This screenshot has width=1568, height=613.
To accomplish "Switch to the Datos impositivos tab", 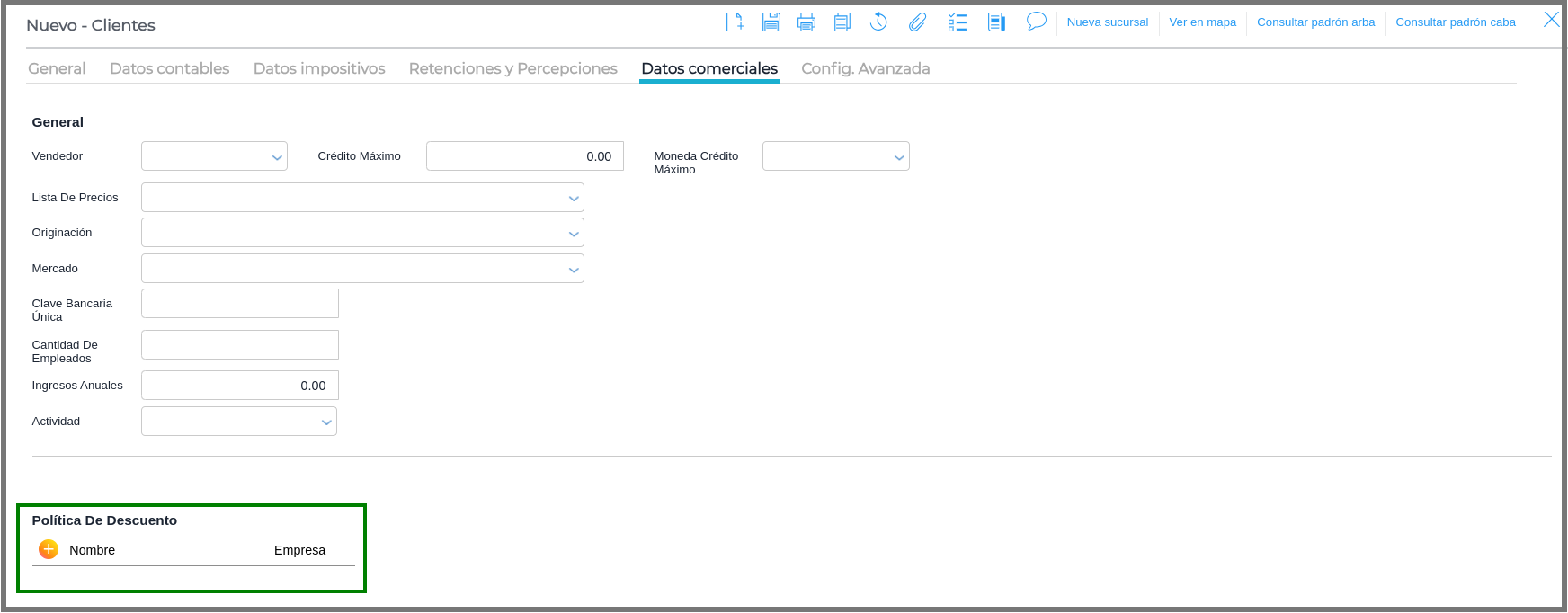I will pyautogui.click(x=319, y=69).
